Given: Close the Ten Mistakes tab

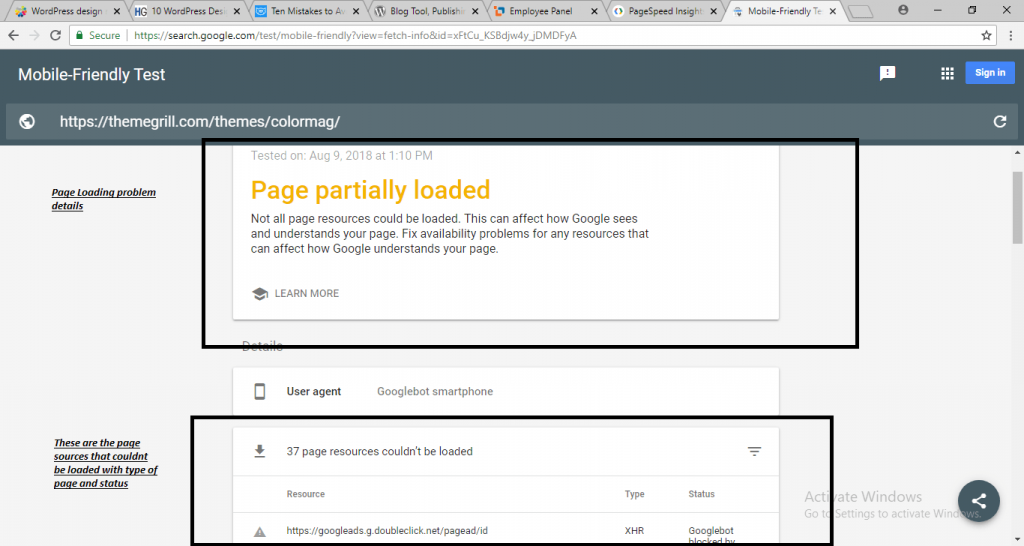Looking at the screenshot, I should point(356,11).
